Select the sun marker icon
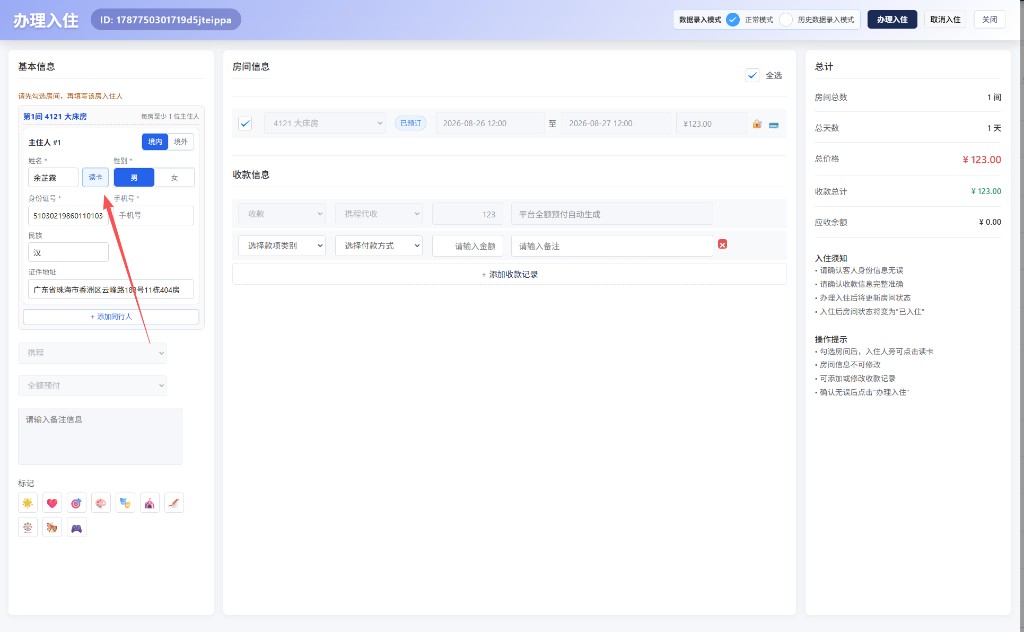The image size is (1024, 632). pos(27,503)
